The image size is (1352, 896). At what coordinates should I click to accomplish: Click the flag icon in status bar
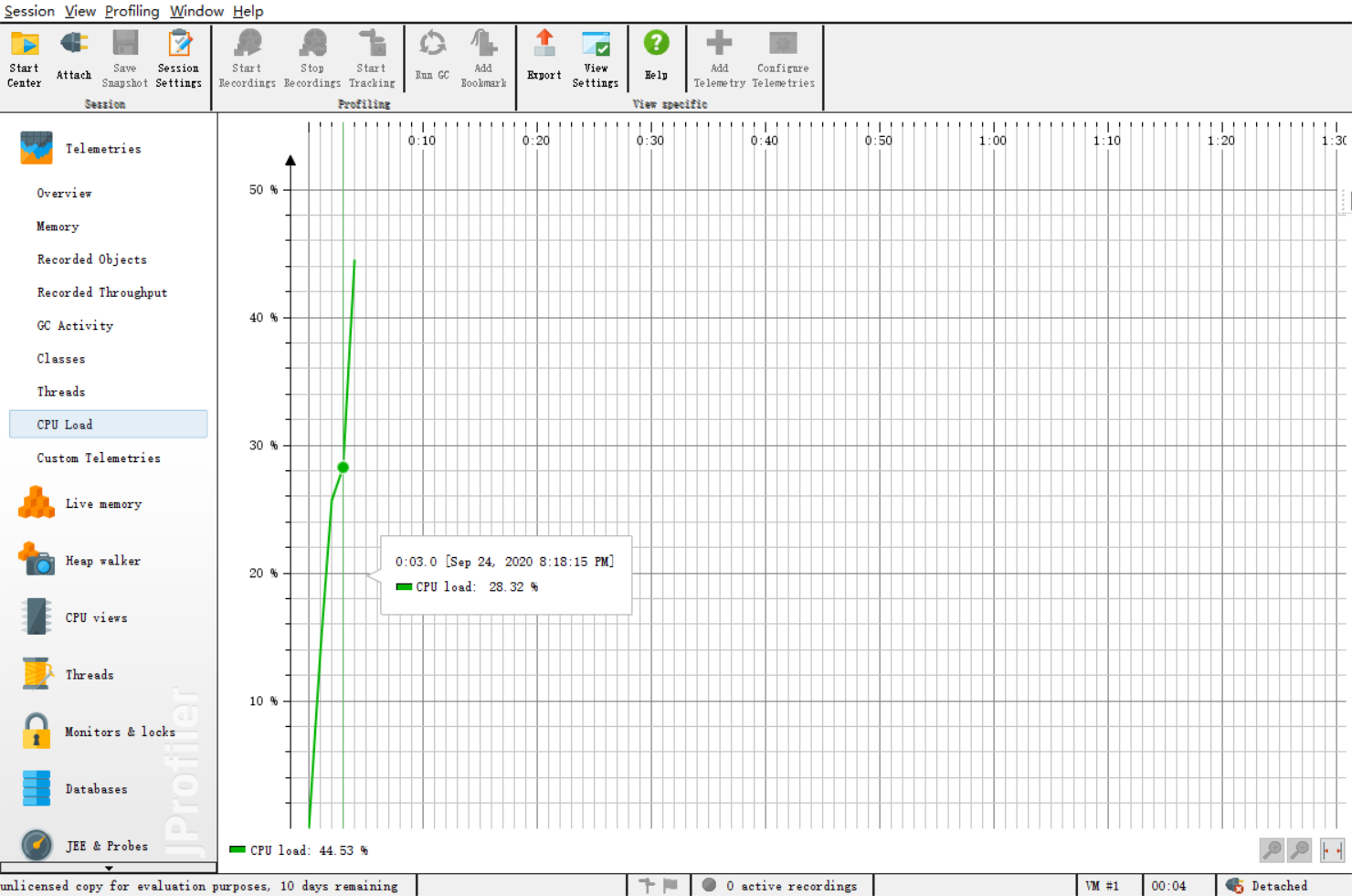(x=671, y=885)
